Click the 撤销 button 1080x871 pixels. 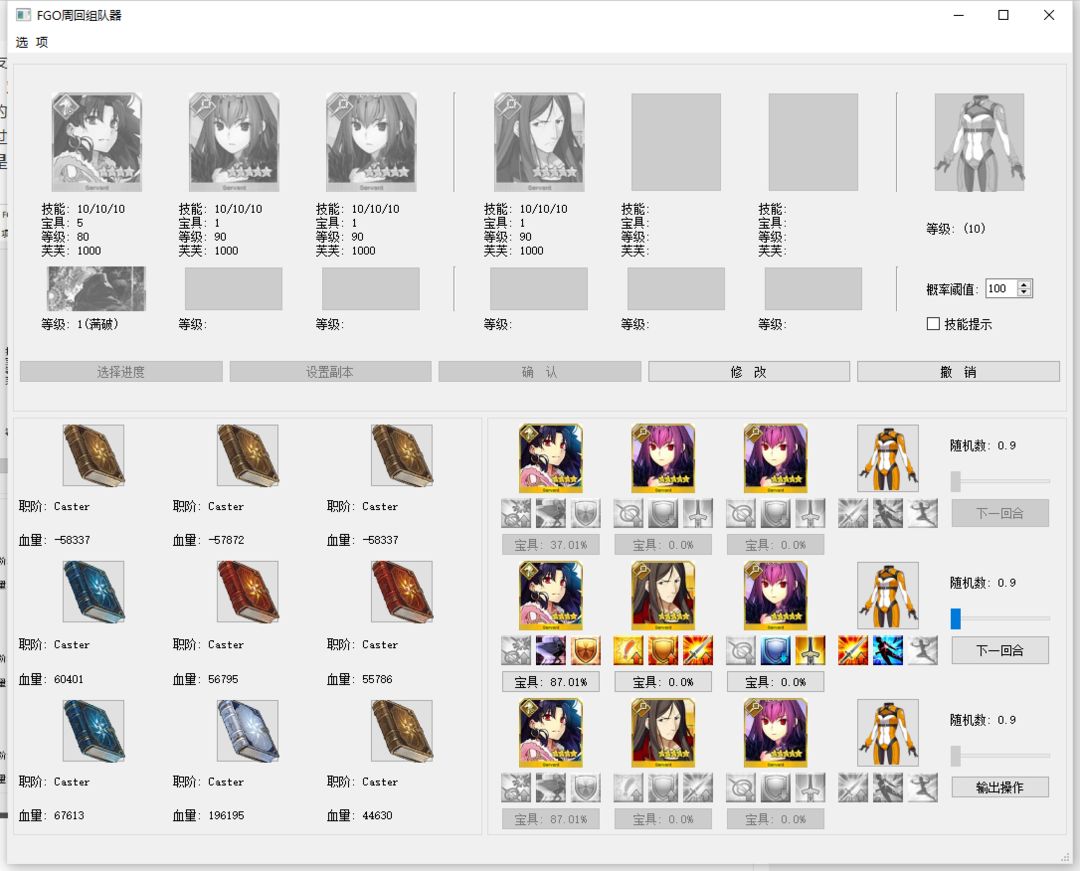click(x=958, y=372)
